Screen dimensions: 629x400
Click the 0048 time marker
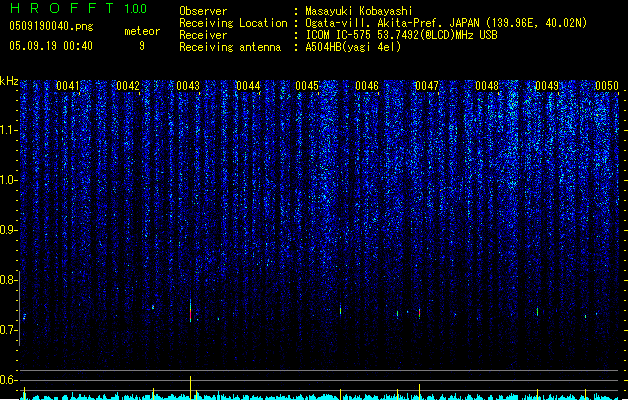487,86
